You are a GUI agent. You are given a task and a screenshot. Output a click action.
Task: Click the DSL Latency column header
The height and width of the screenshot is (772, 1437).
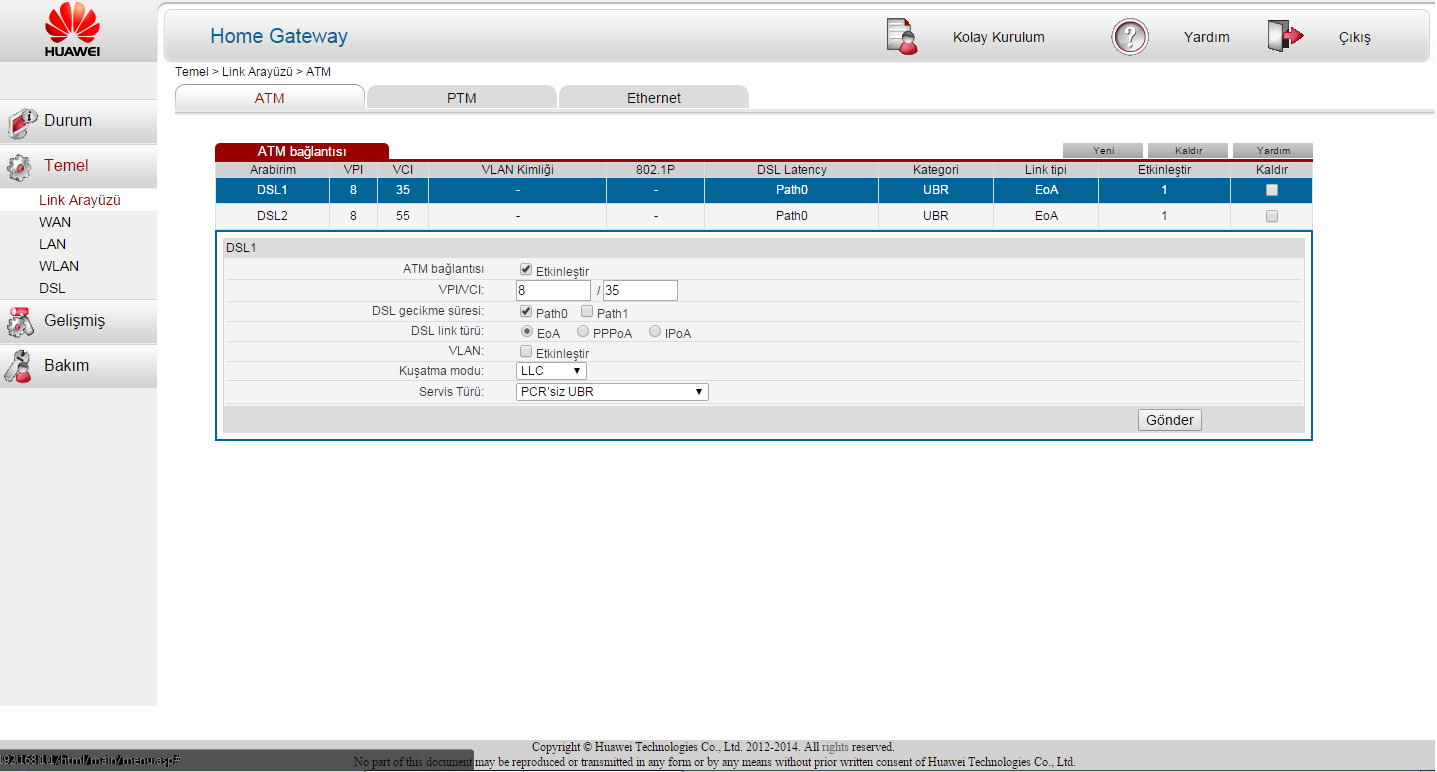(792, 170)
